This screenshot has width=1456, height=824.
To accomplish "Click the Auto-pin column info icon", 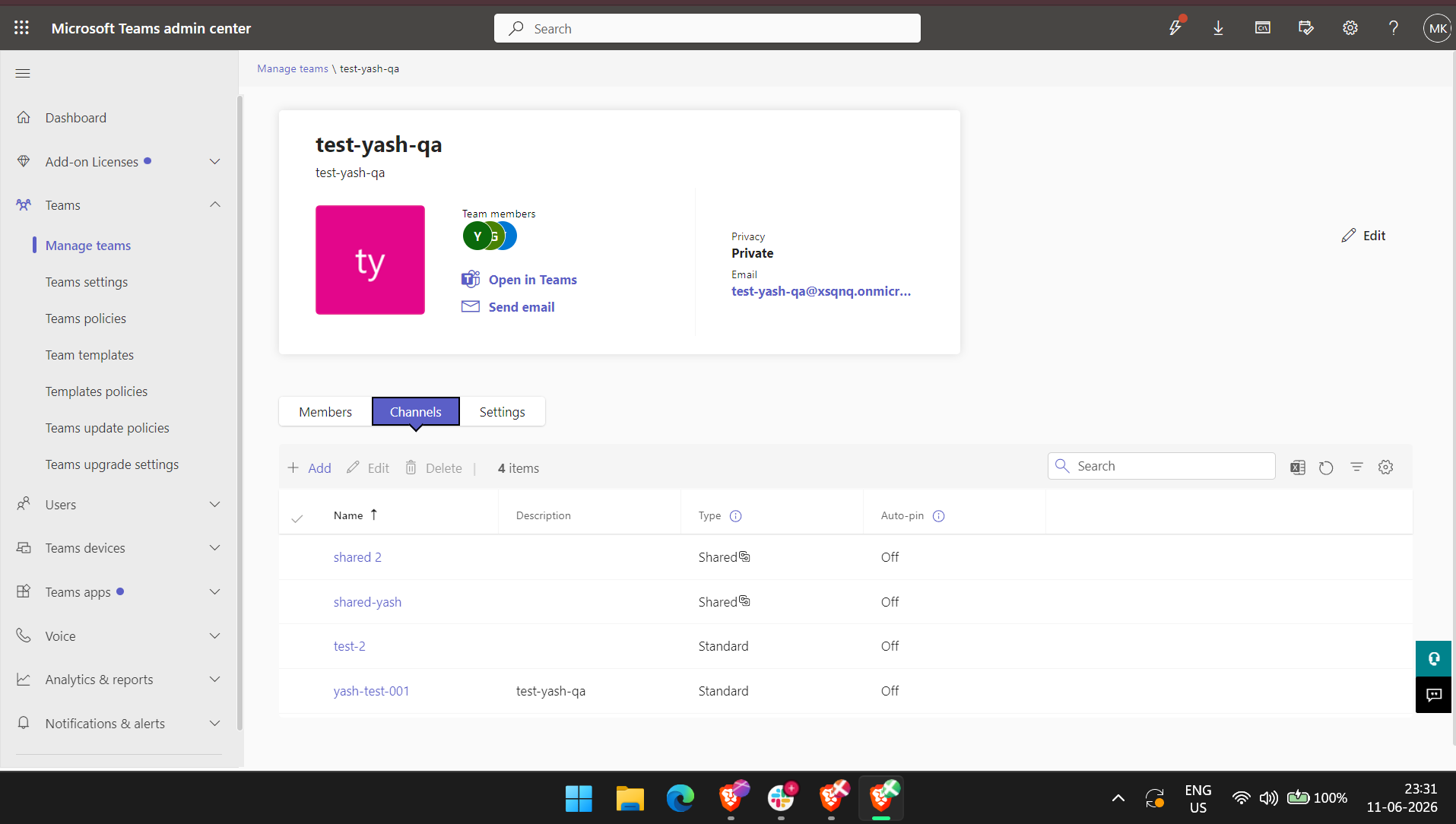I will point(939,516).
